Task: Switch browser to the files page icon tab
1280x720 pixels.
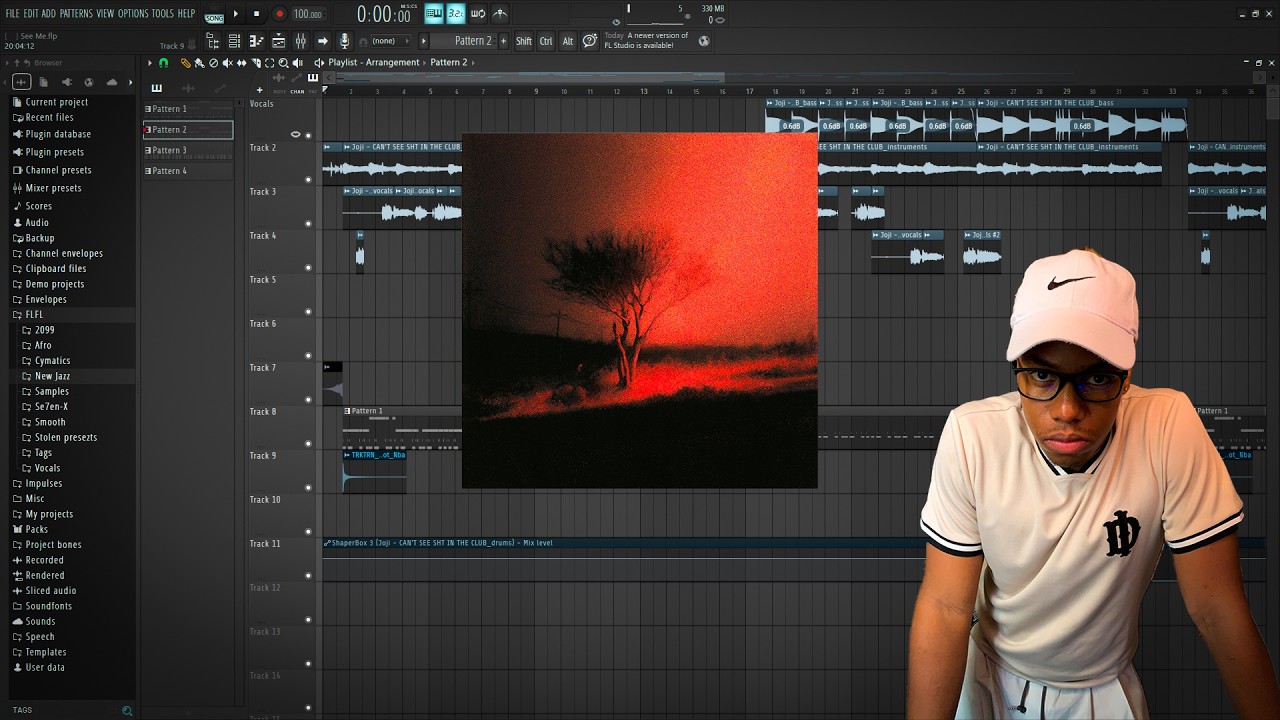Action: (x=44, y=82)
